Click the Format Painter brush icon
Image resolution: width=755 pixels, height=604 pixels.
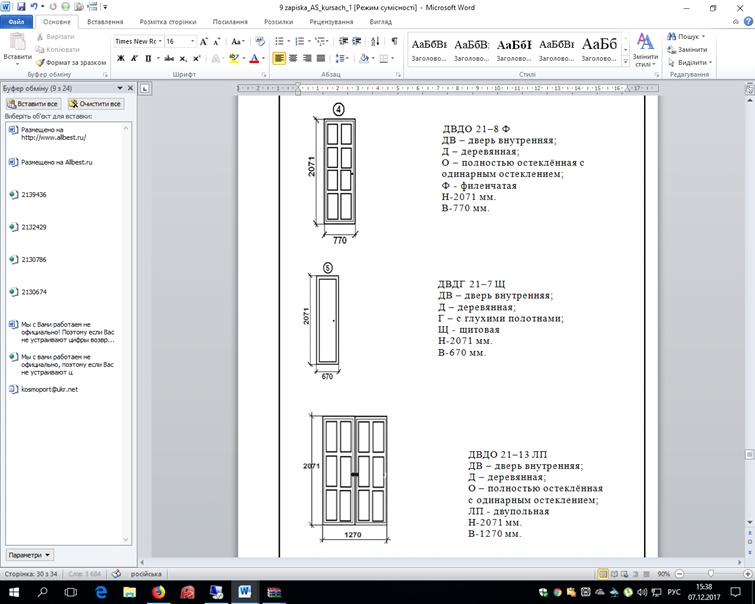pyautogui.click(x=40, y=62)
